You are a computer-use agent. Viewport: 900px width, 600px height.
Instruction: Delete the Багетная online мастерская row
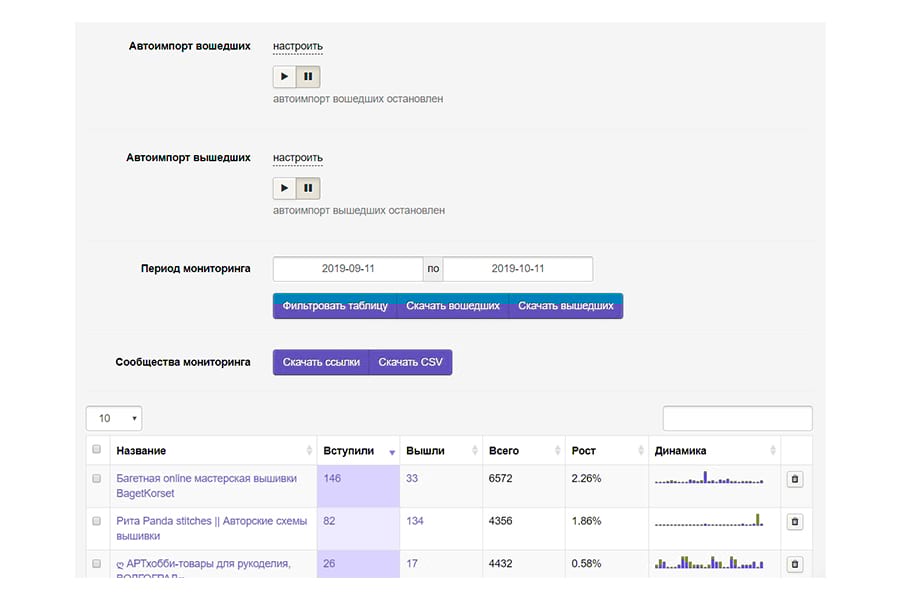point(795,479)
